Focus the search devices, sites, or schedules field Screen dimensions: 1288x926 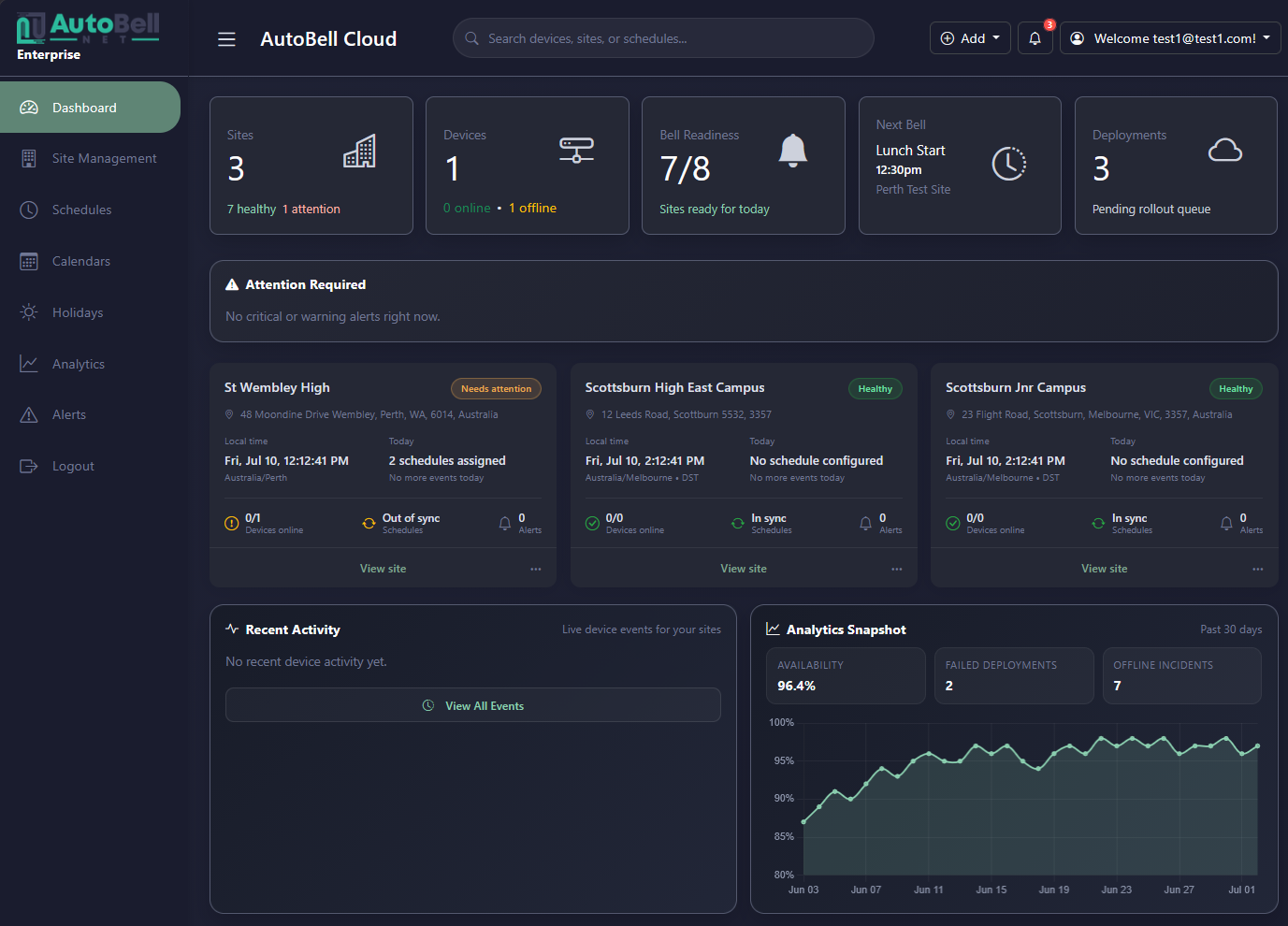coord(663,38)
